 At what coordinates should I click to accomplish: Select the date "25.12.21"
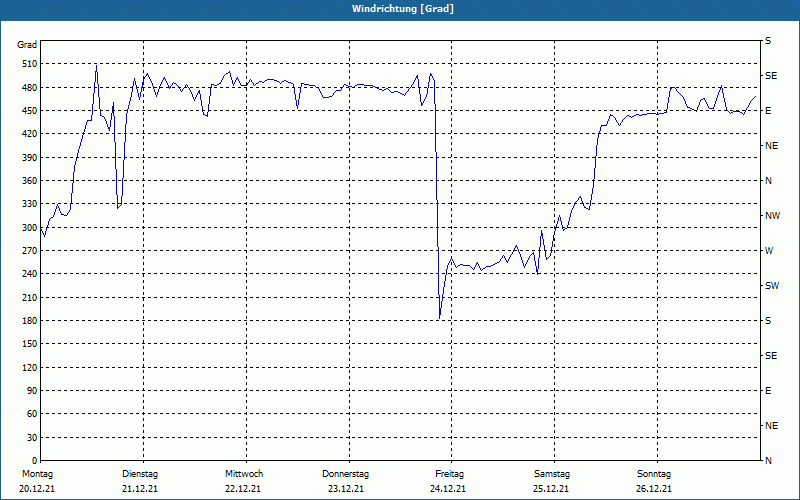click(x=551, y=489)
